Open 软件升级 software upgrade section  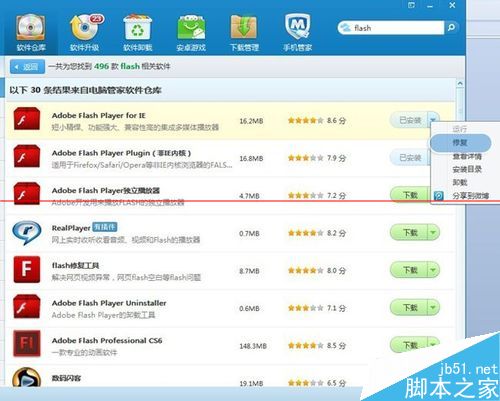tap(84, 32)
